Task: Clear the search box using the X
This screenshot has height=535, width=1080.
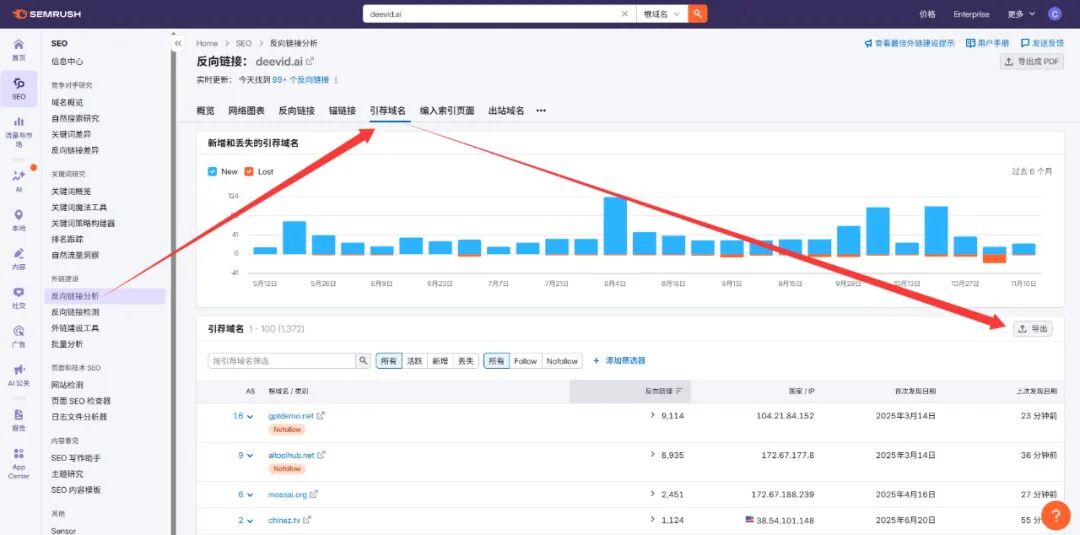Action: pyautogui.click(x=625, y=14)
